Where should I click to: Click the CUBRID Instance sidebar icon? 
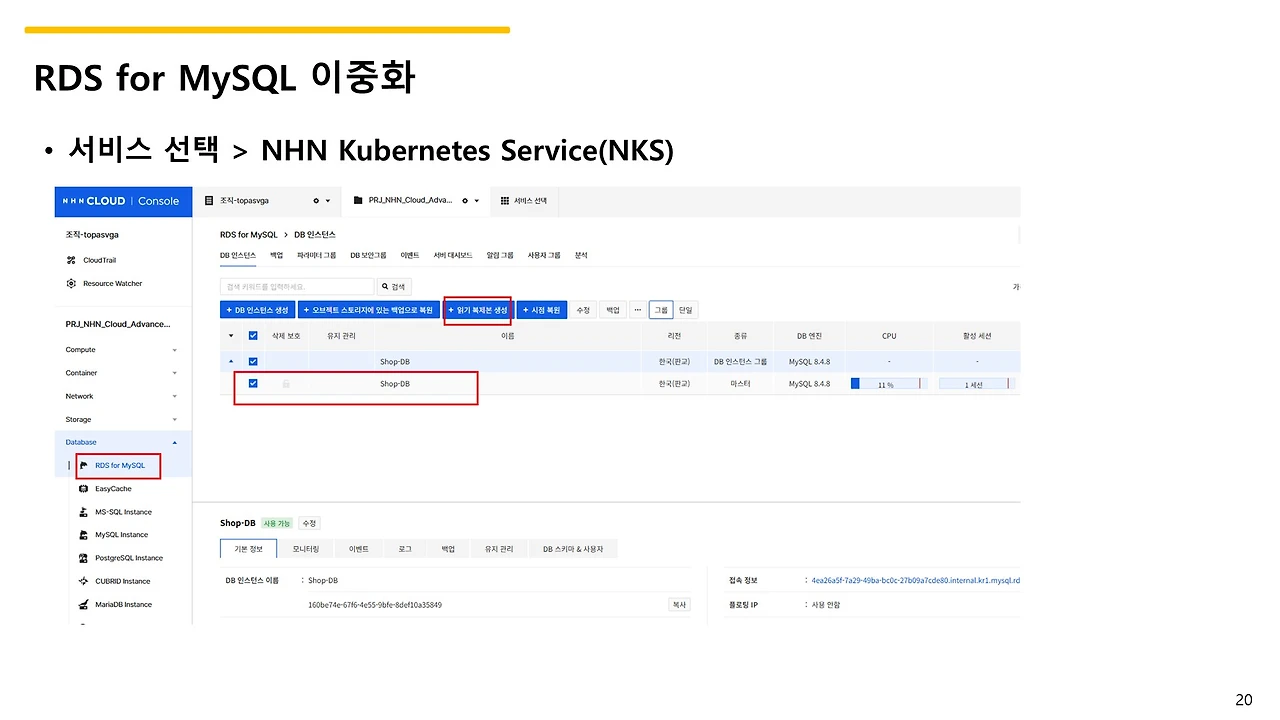point(84,581)
